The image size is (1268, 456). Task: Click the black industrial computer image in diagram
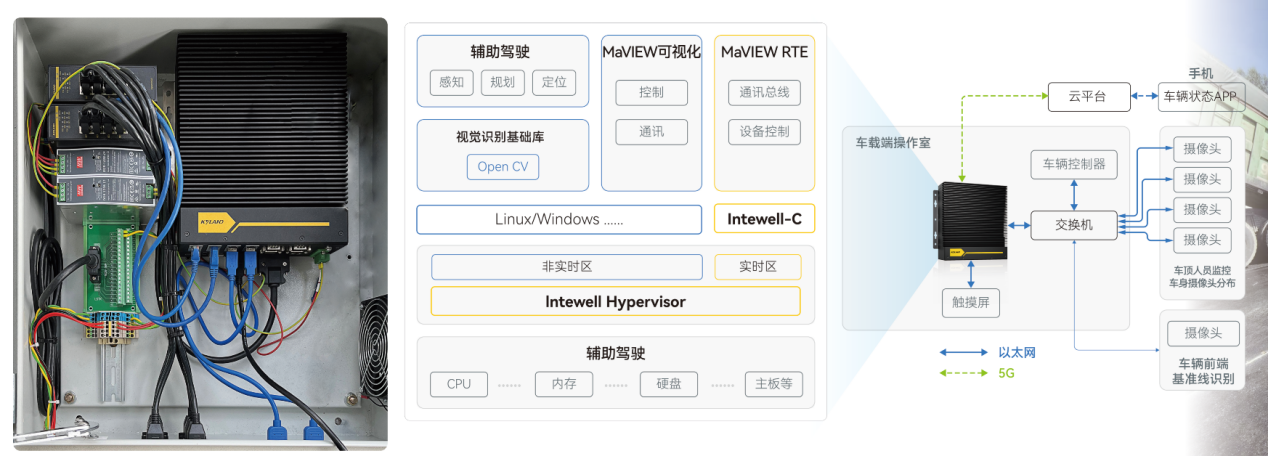click(969, 224)
